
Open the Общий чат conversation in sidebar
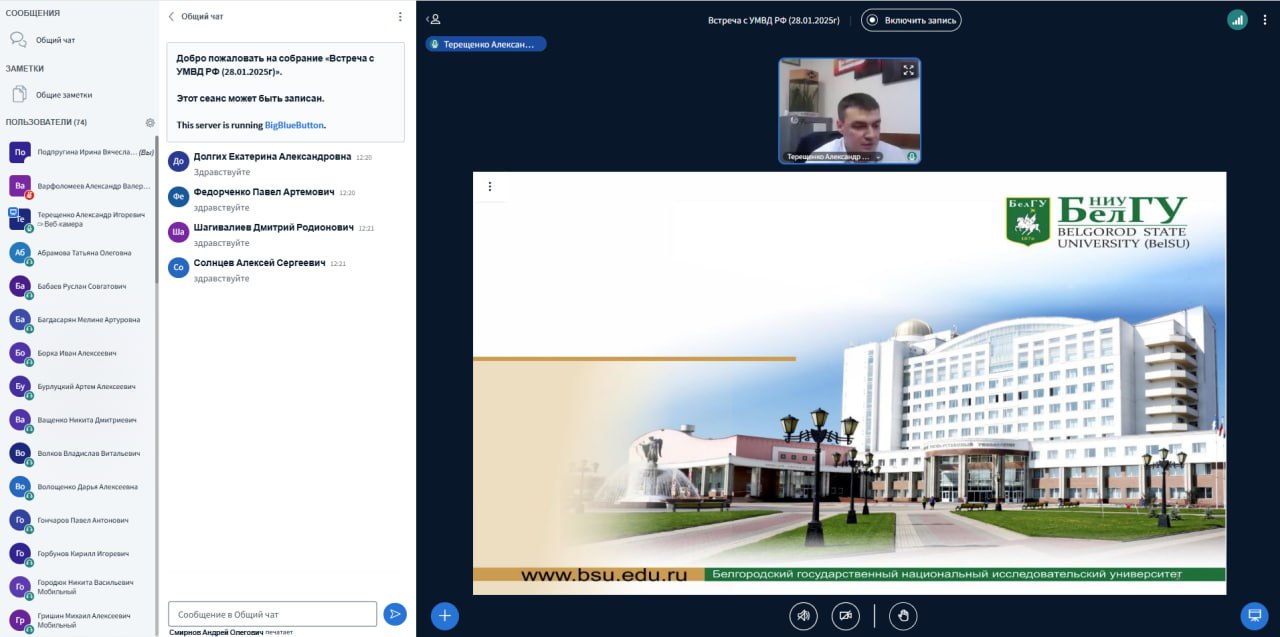[78, 40]
